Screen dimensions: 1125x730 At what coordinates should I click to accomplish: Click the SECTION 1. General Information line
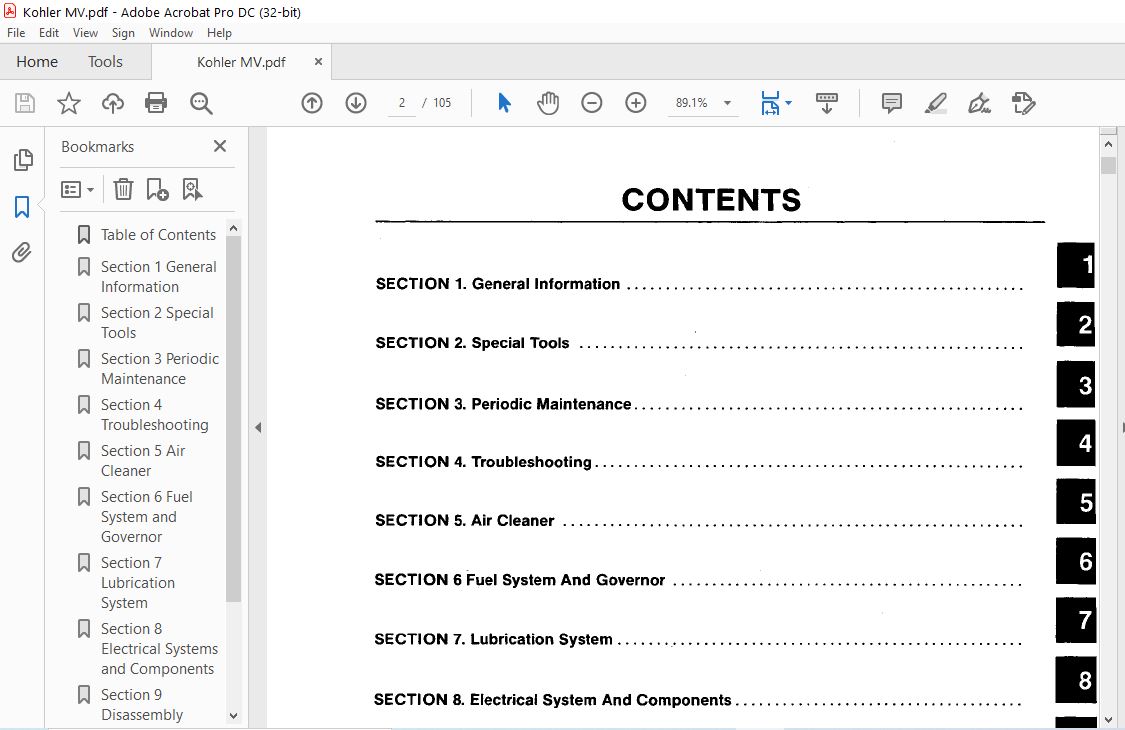[699, 284]
